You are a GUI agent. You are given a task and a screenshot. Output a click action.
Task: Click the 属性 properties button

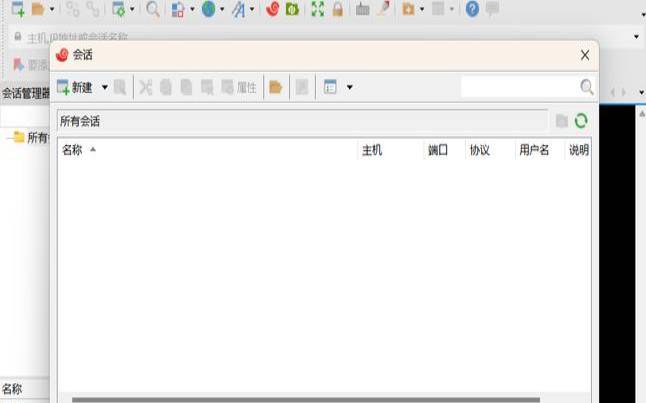(239, 87)
